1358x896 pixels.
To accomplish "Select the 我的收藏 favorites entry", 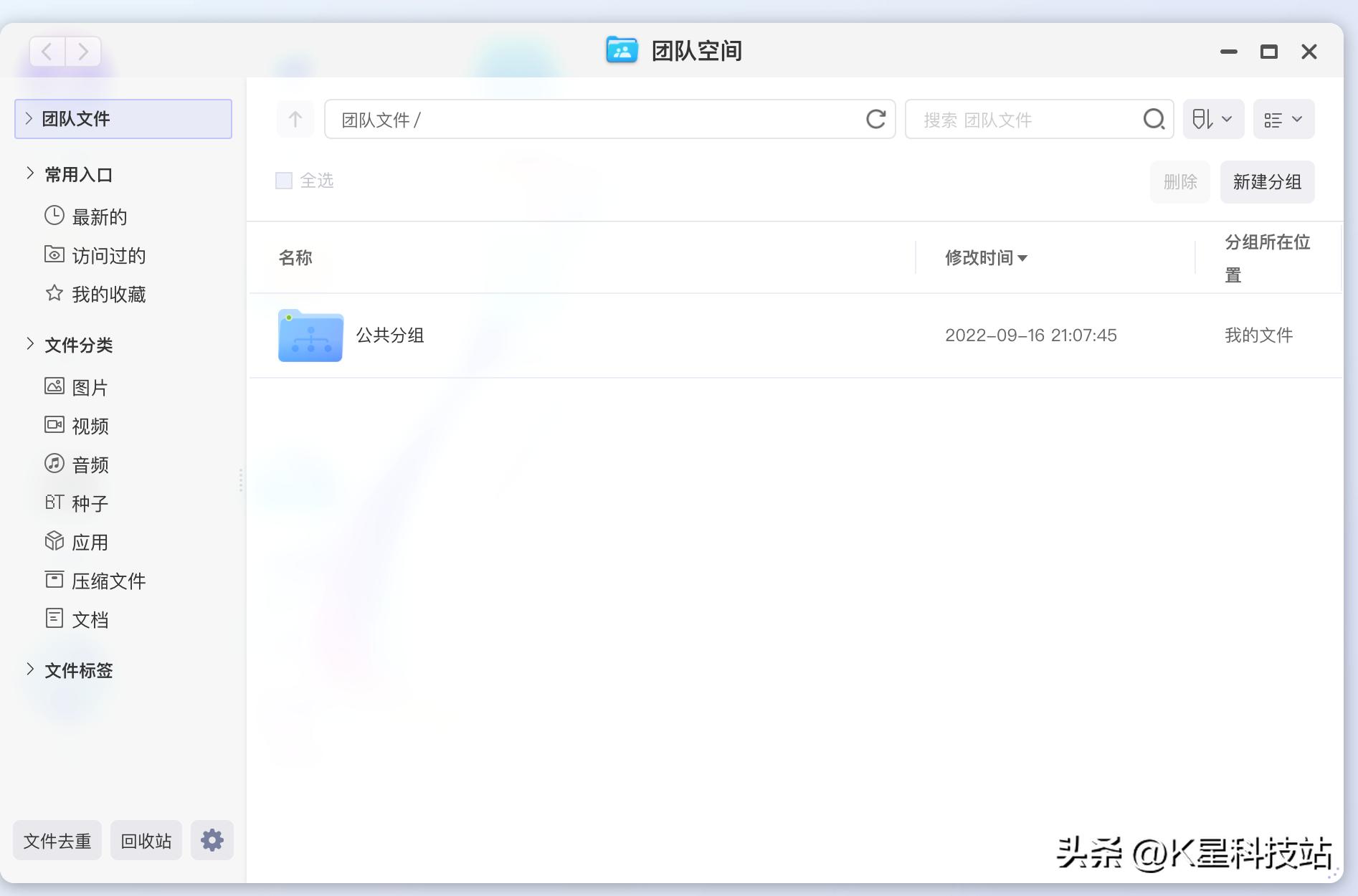I will point(109,294).
